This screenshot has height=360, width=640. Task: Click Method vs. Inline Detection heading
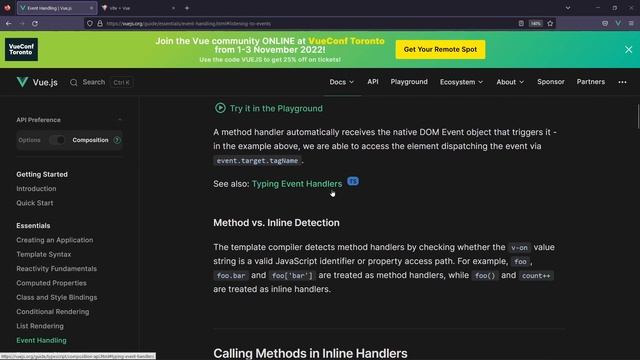(x=276, y=222)
